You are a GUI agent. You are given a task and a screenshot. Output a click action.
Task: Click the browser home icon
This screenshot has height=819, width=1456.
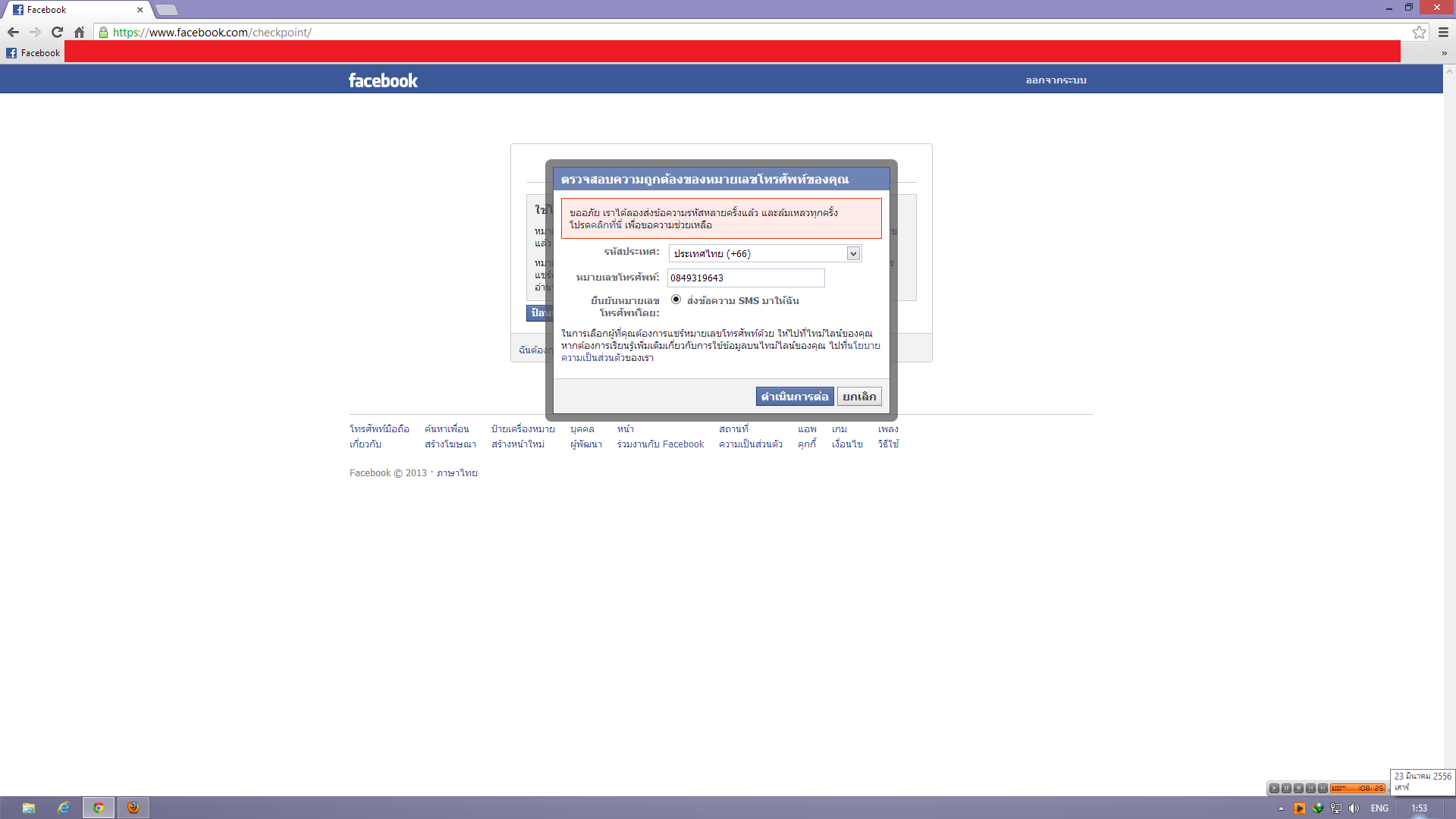click(79, 32)
